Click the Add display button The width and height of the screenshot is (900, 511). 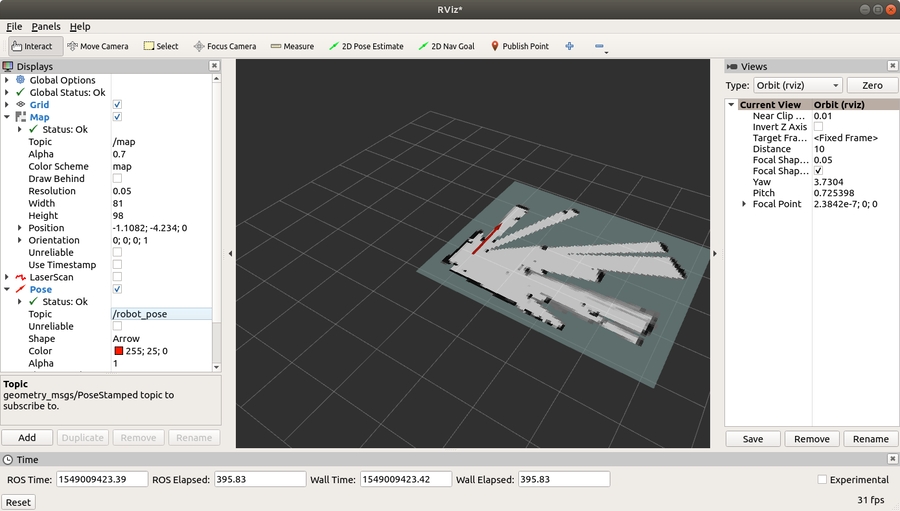[x=27, y=438]
